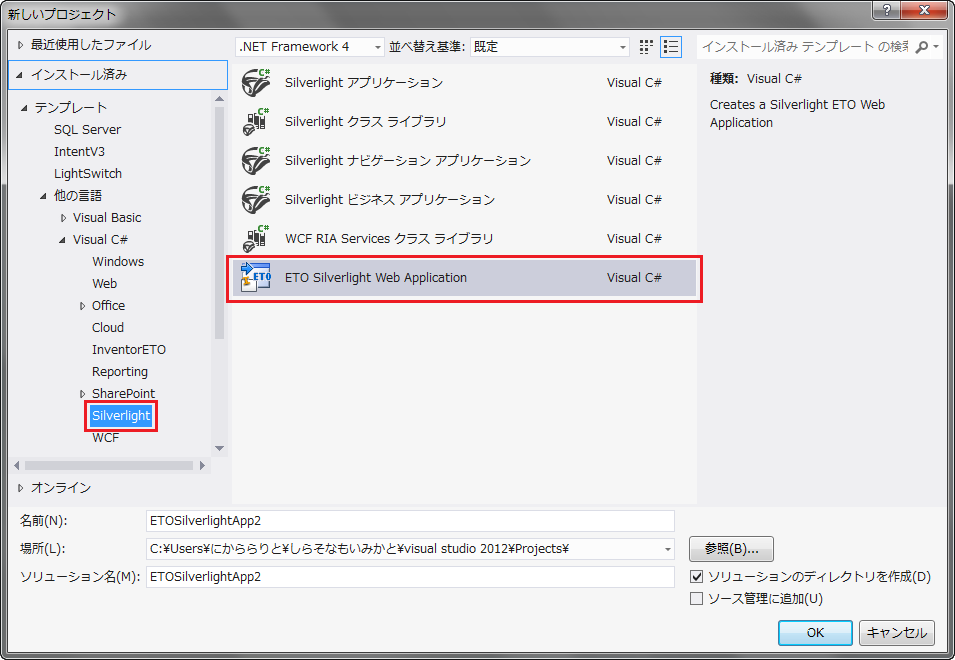Click the installed templates search box
The height and width of the screenshot is (660, 955).
[x=805, y=47]
